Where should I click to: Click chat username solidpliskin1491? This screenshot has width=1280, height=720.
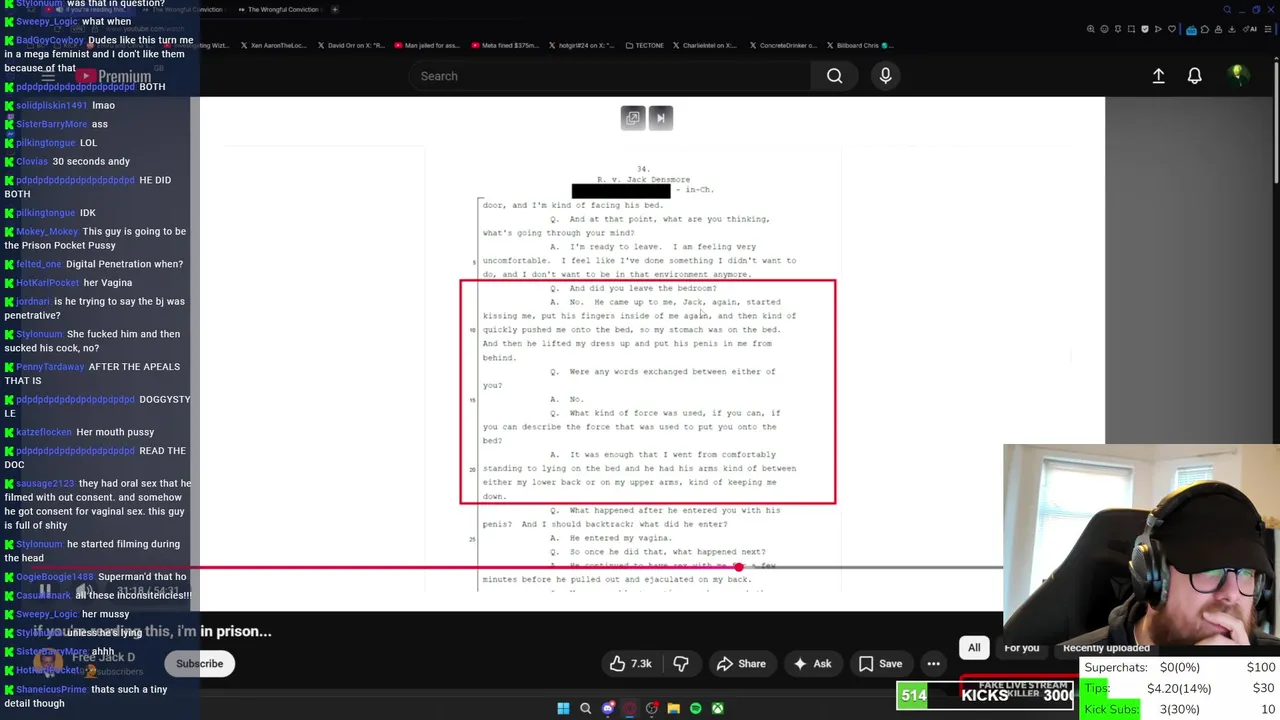click(x=51, y=105)
